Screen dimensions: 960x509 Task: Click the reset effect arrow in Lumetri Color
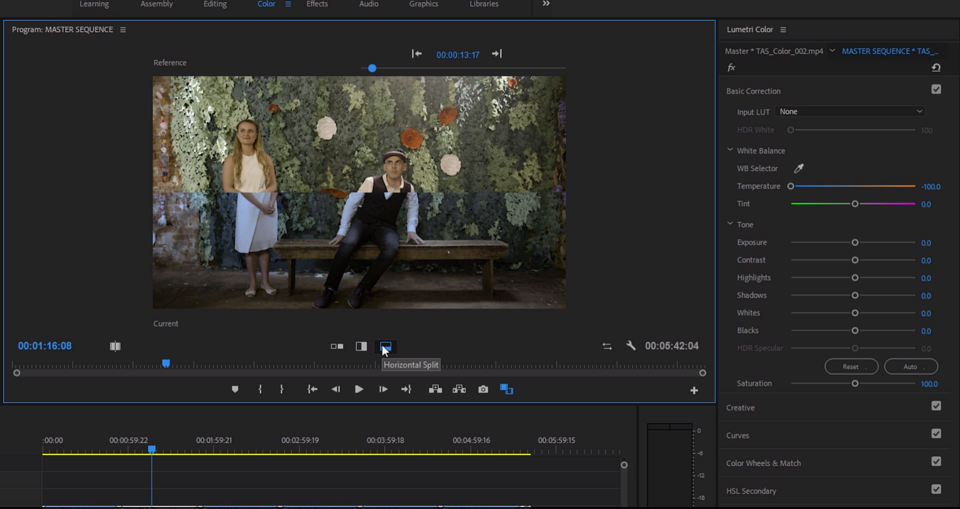[935, 68]
